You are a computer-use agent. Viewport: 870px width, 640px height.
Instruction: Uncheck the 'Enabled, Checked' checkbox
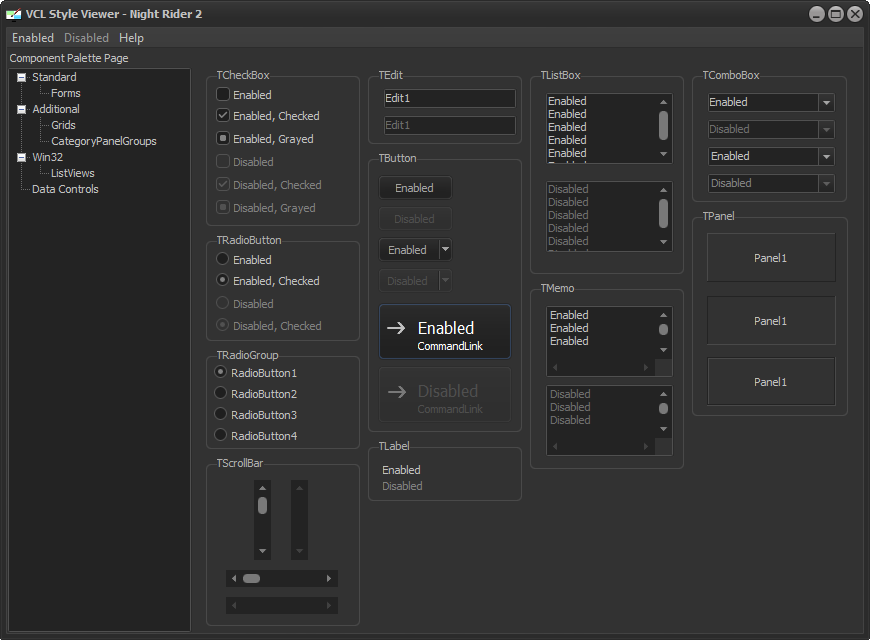(x=222, y=115)
